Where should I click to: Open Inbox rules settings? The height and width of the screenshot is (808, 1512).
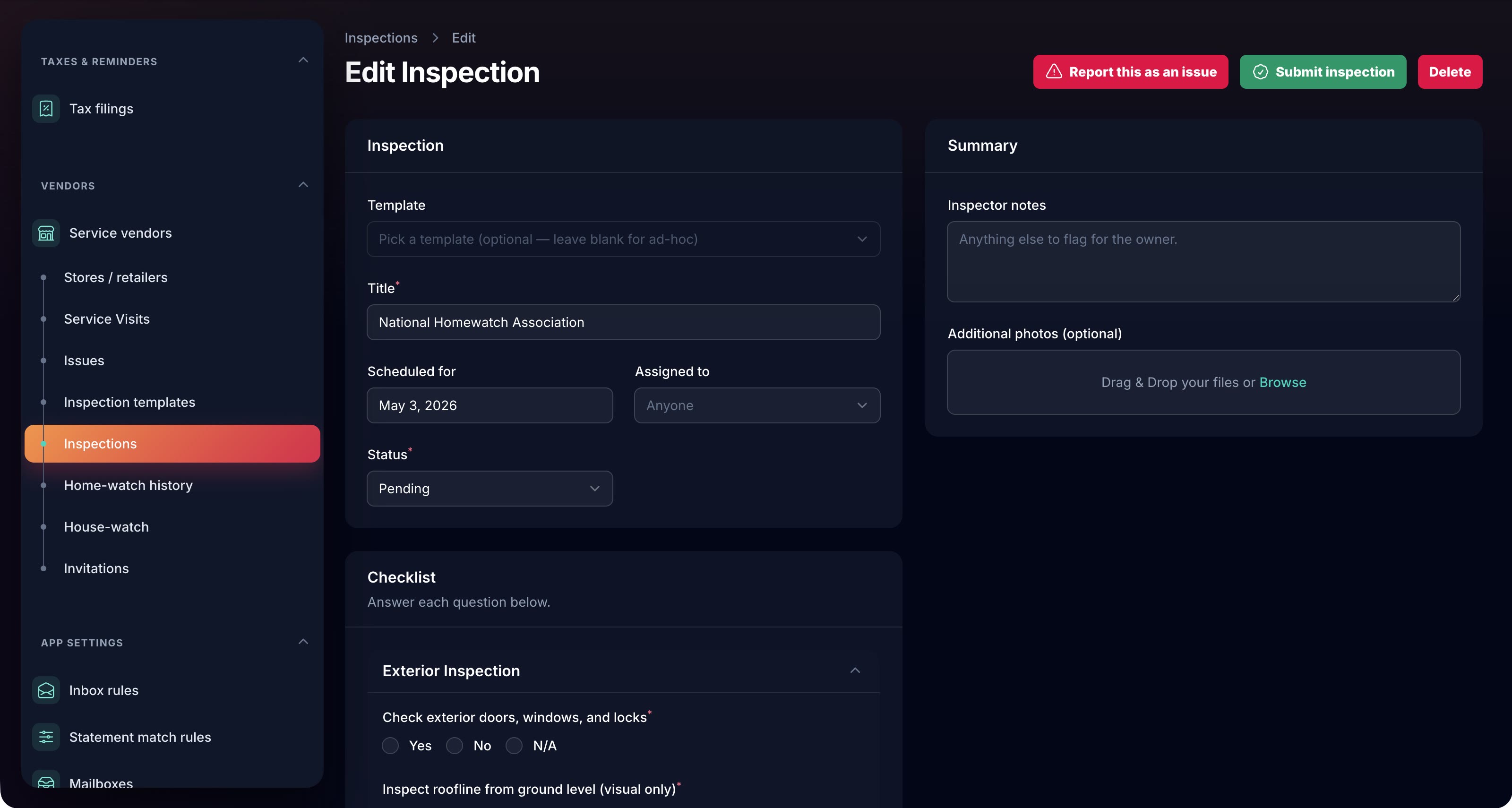[x=104, y=690]
